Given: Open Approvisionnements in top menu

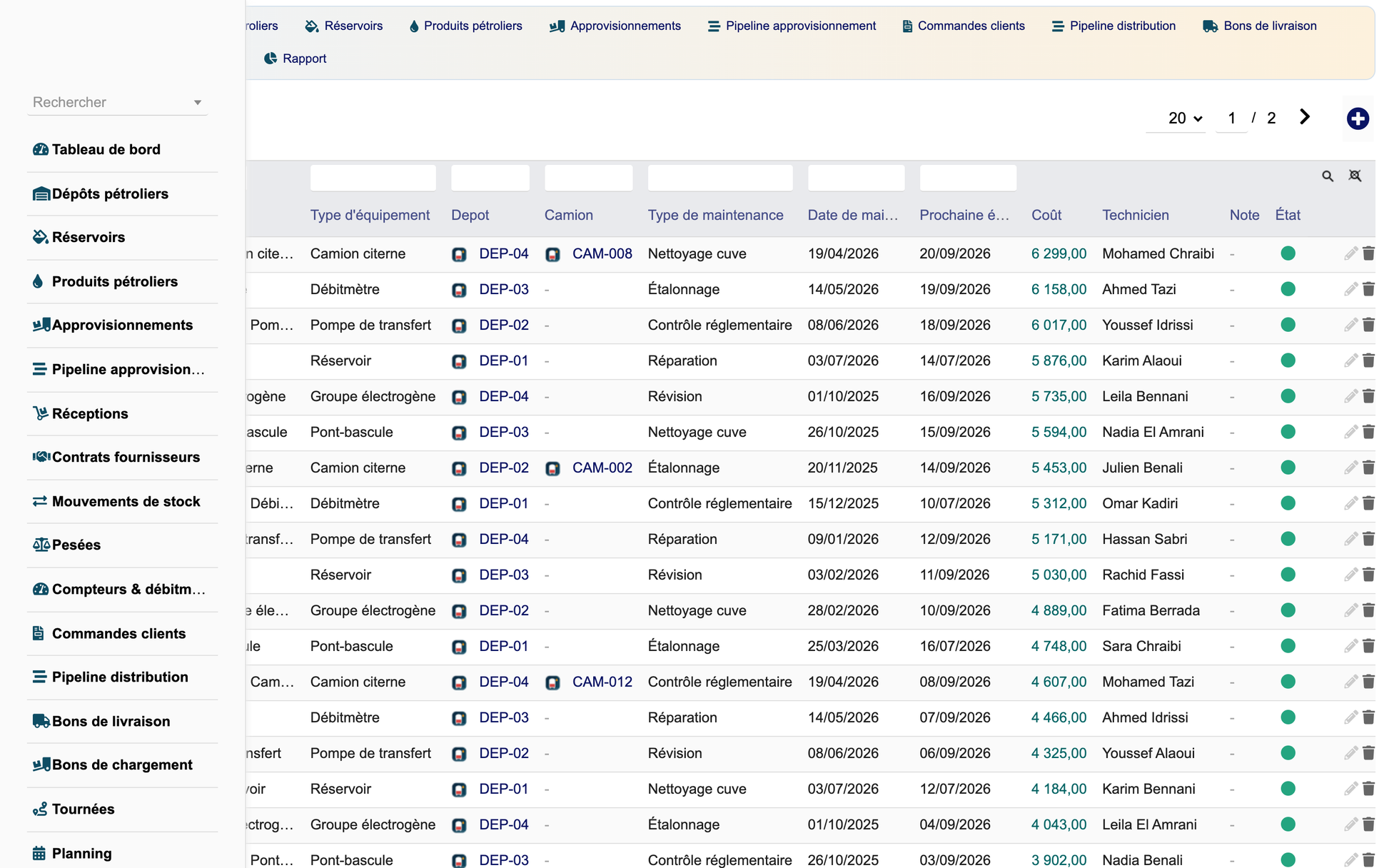Looking at the screenshot, I should point(615,26).
